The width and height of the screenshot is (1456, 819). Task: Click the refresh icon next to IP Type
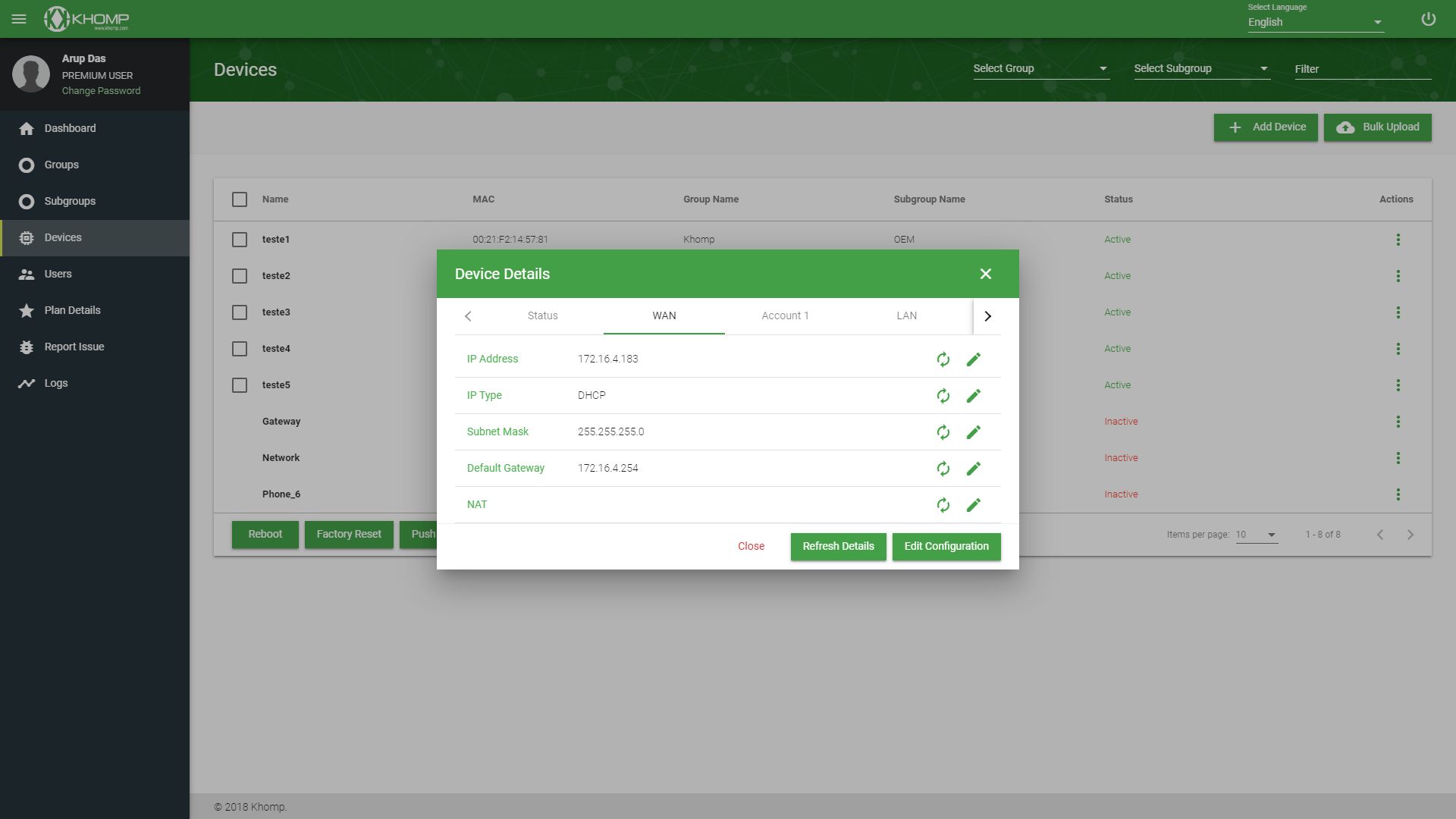[942, 395]
